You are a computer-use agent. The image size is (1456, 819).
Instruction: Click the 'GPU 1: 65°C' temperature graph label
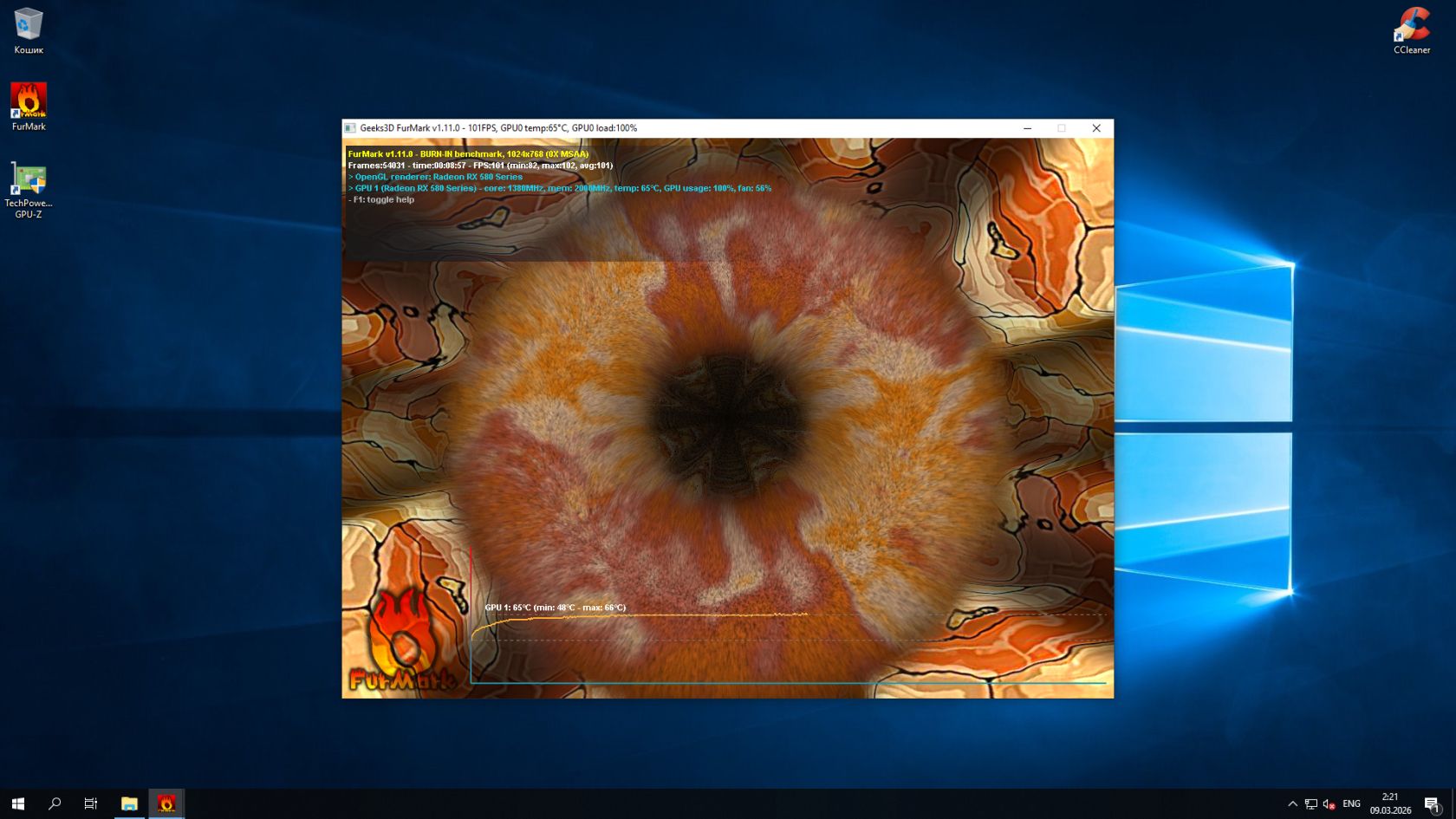pos(555,608)
